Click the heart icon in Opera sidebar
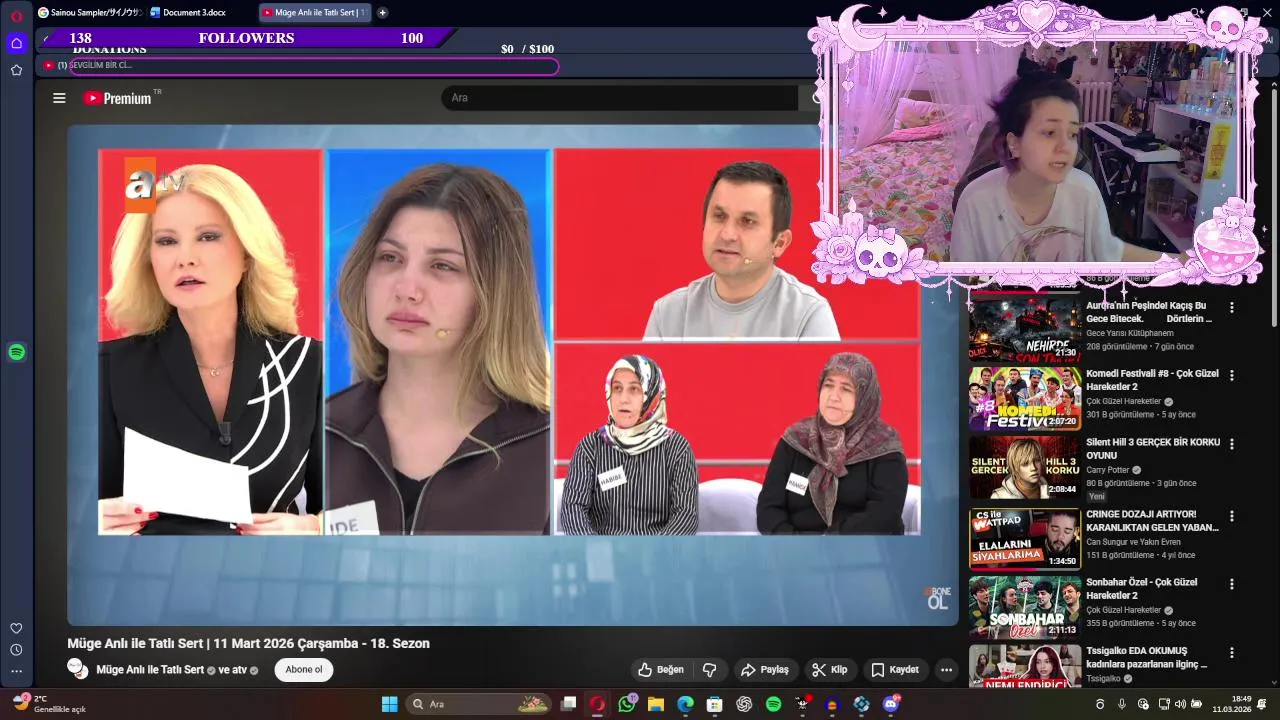The height and width of the screenshot is (720, 1280). pos(16,628)
